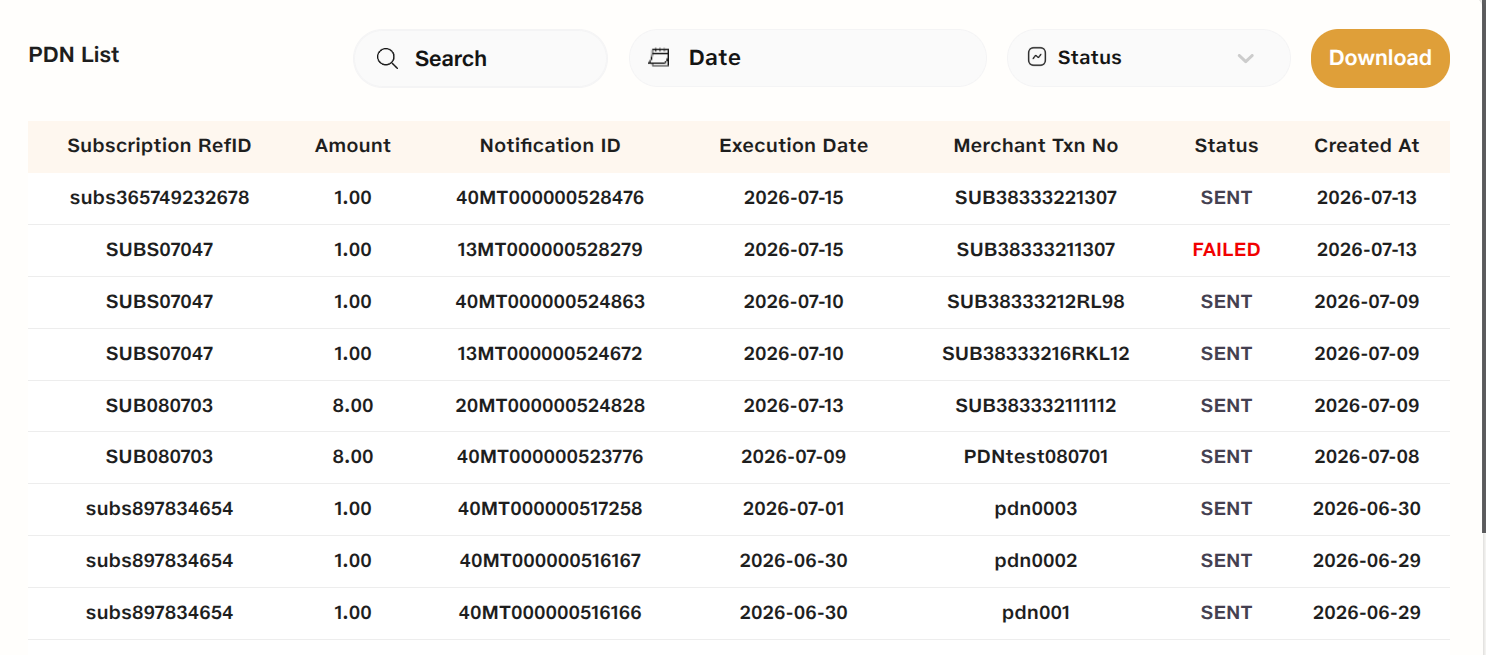
Task: Click the Subscription RefID column header
Action: 159,146
